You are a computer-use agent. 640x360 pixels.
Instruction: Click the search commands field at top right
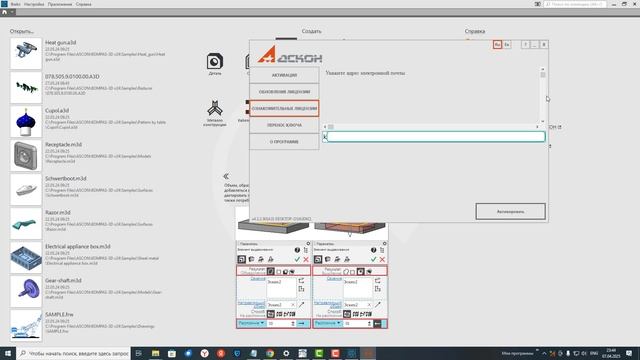click(575, 4)
